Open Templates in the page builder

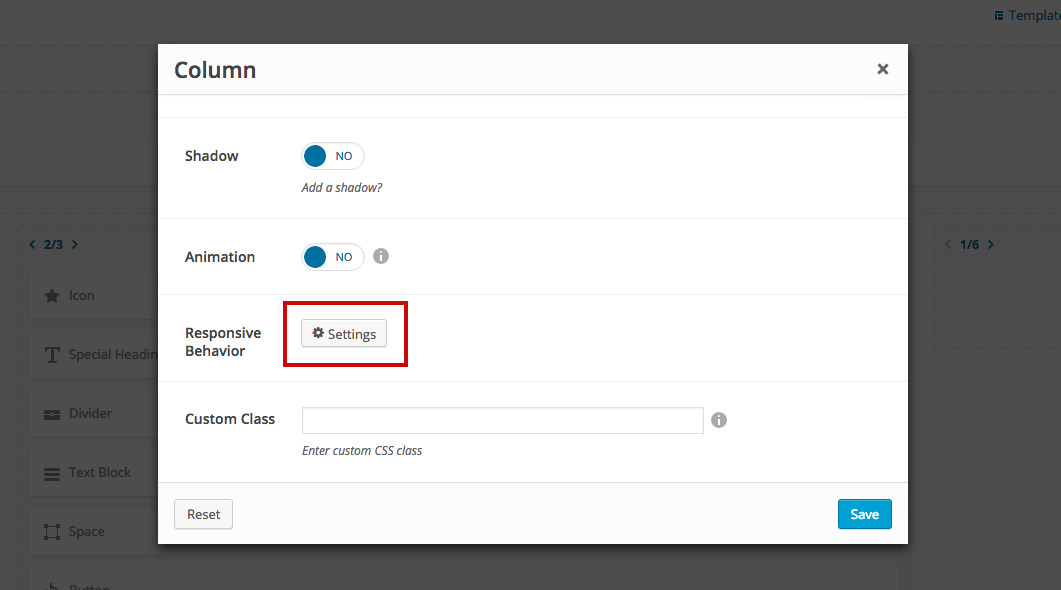coord(1027,15)
